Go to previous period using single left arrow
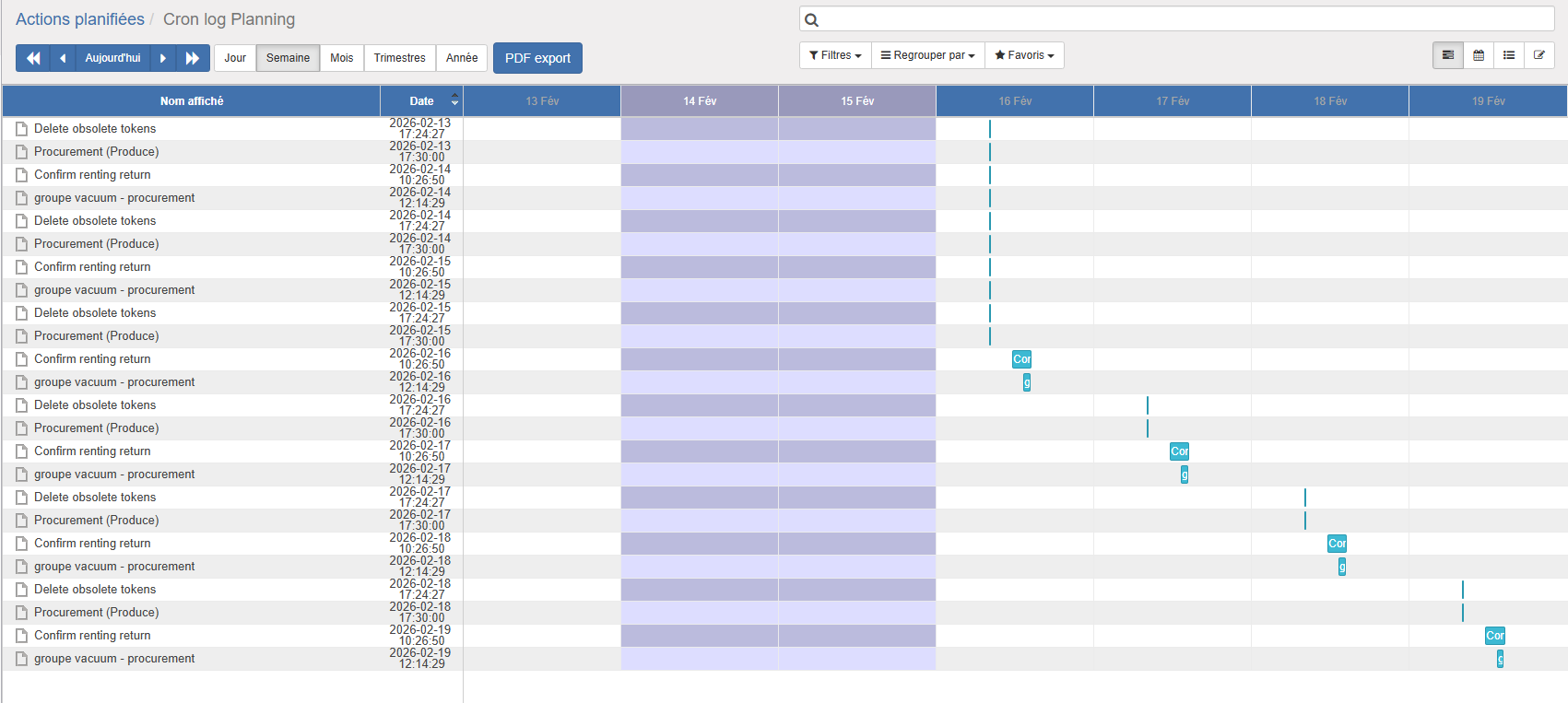This screenshot has width=1568, height=703. click(63, 58)
